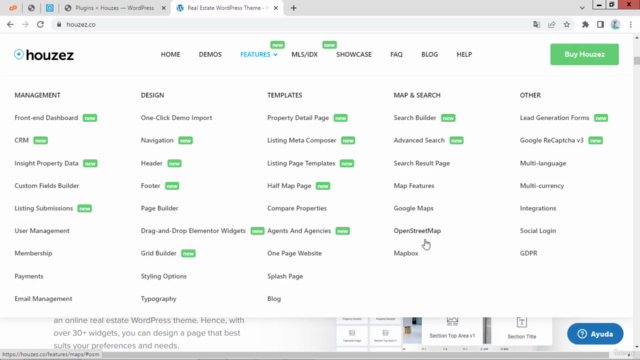Select the first pinned browser tab
Viewport: 640px width, 360px height.
point(13,8)
